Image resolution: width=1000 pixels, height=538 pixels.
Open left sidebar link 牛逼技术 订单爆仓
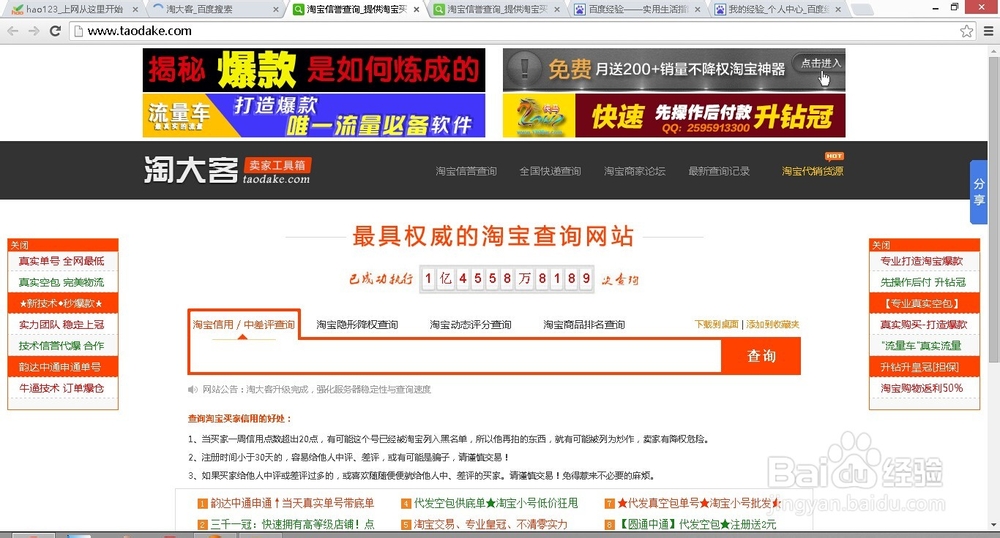(62, 388)
